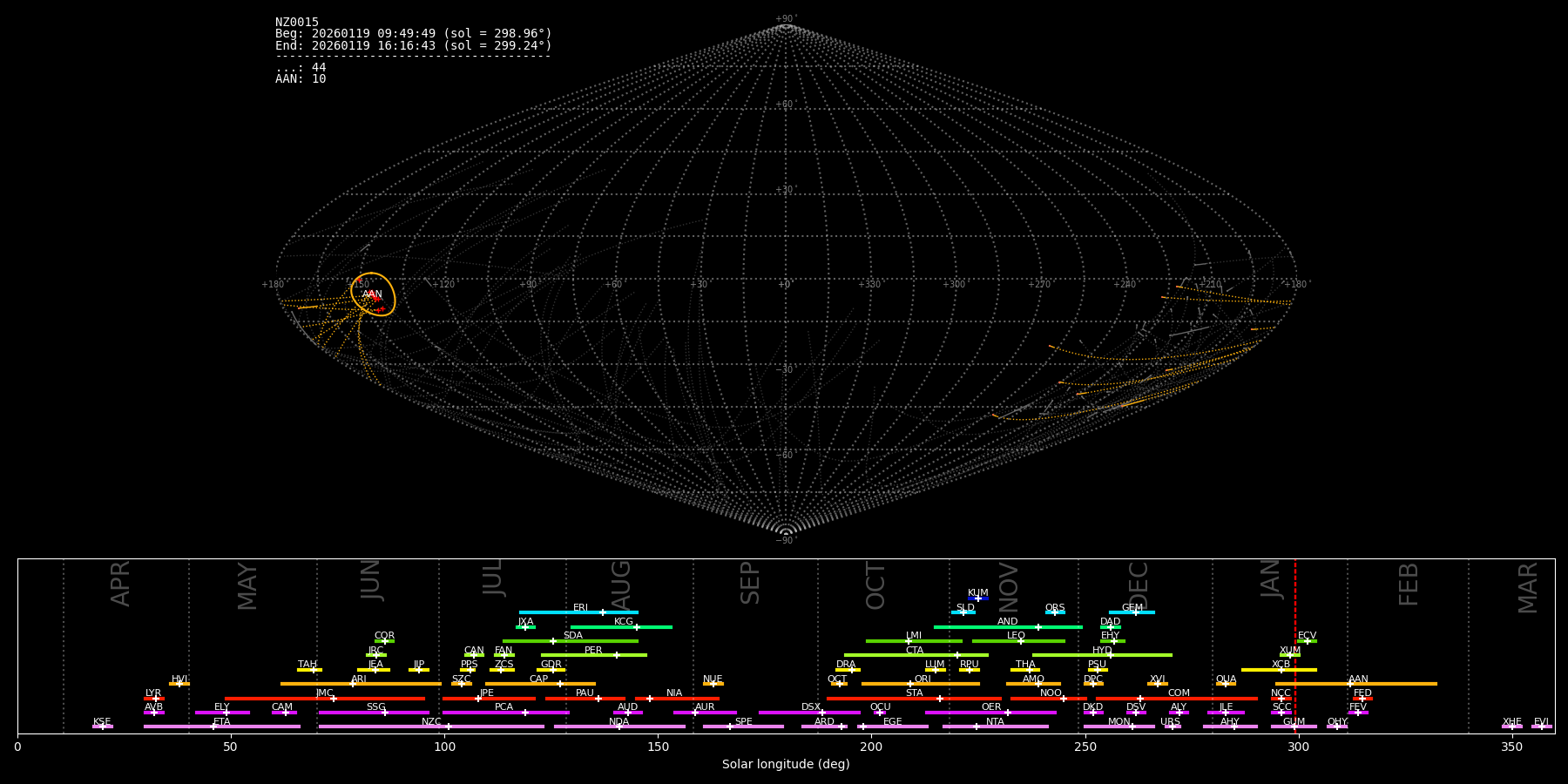Click the FED shower label
Image resolution: width=1568 pixels, height=784 pixels.
pyautogui.click(x=1363, y=693)
